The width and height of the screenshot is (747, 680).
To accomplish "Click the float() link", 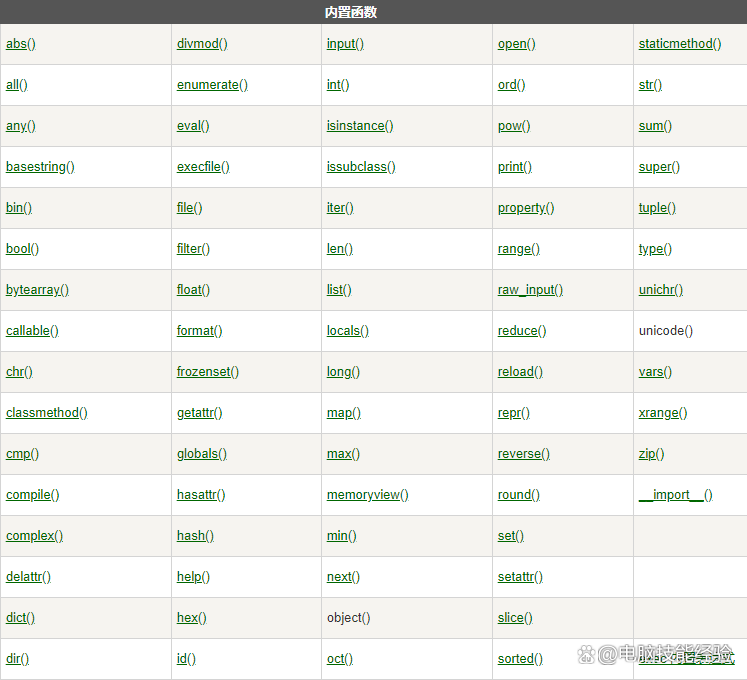I will pyautogui.click(x=193, y=290).
